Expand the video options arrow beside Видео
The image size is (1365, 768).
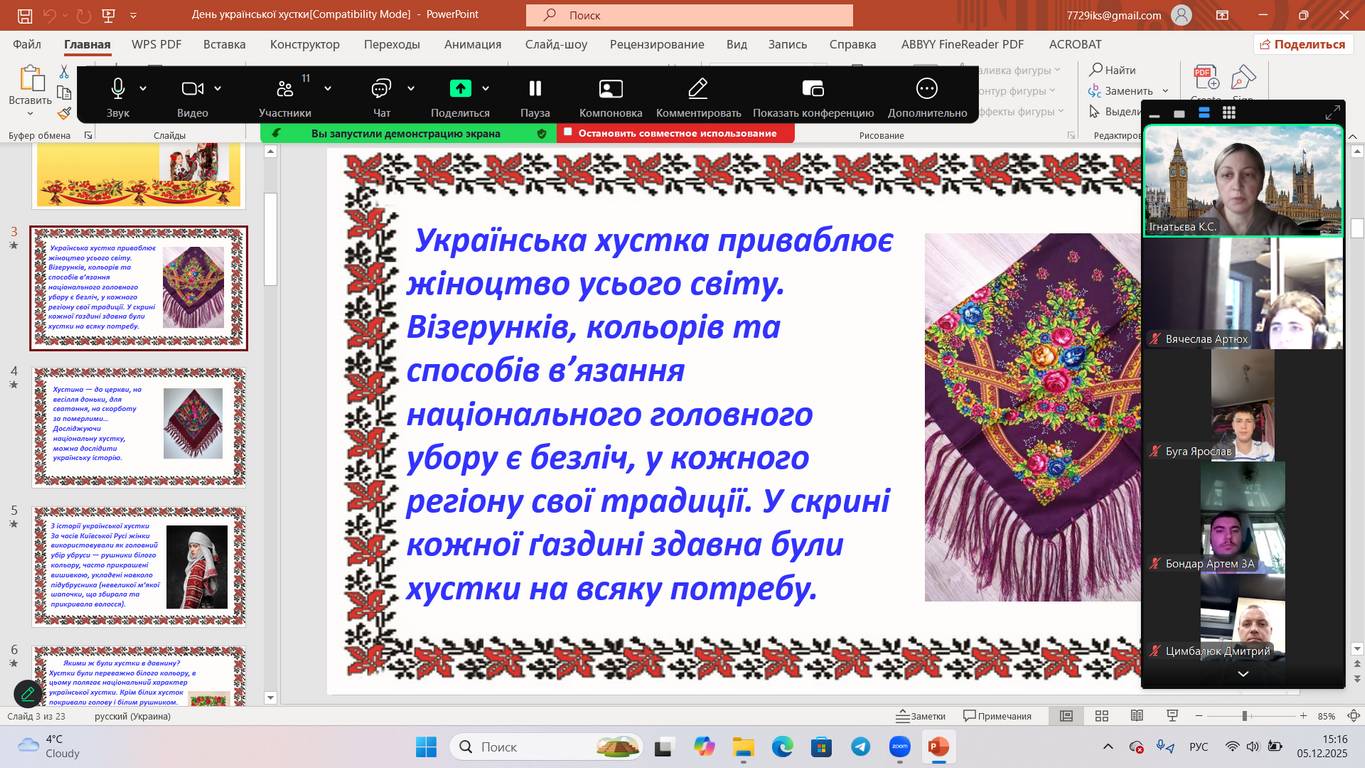click(x=218, y=89)
